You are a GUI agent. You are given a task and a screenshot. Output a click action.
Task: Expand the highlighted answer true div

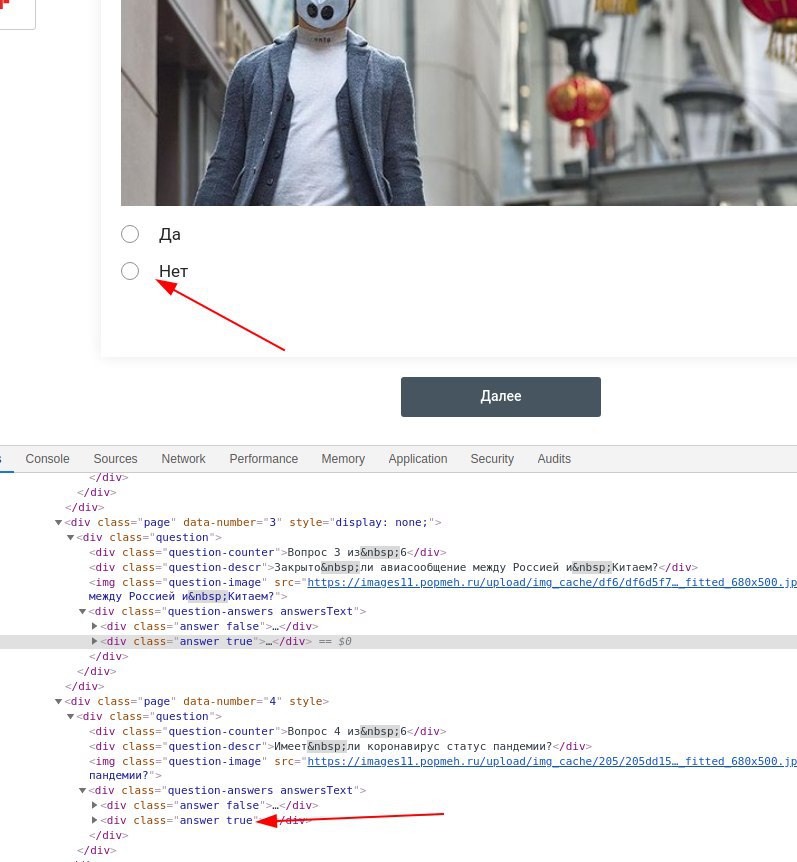tap(95, 641)
